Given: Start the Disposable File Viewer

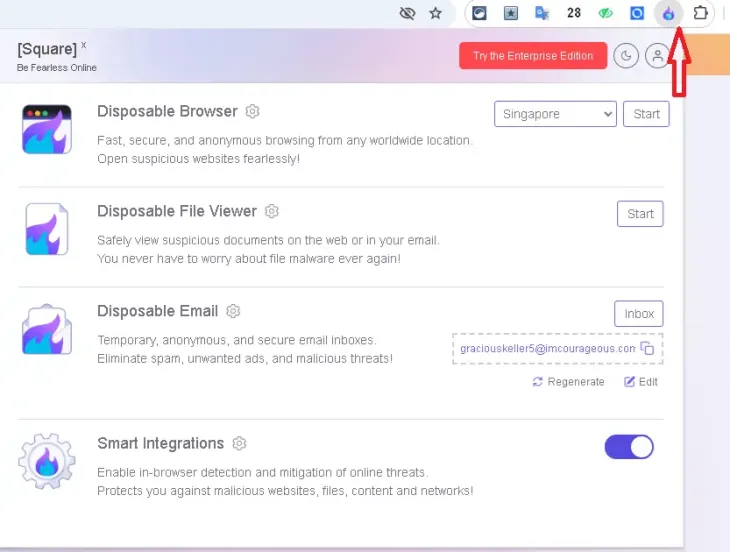Looking at the screenshot, I should pyautogui.click(x=640, y=213).
